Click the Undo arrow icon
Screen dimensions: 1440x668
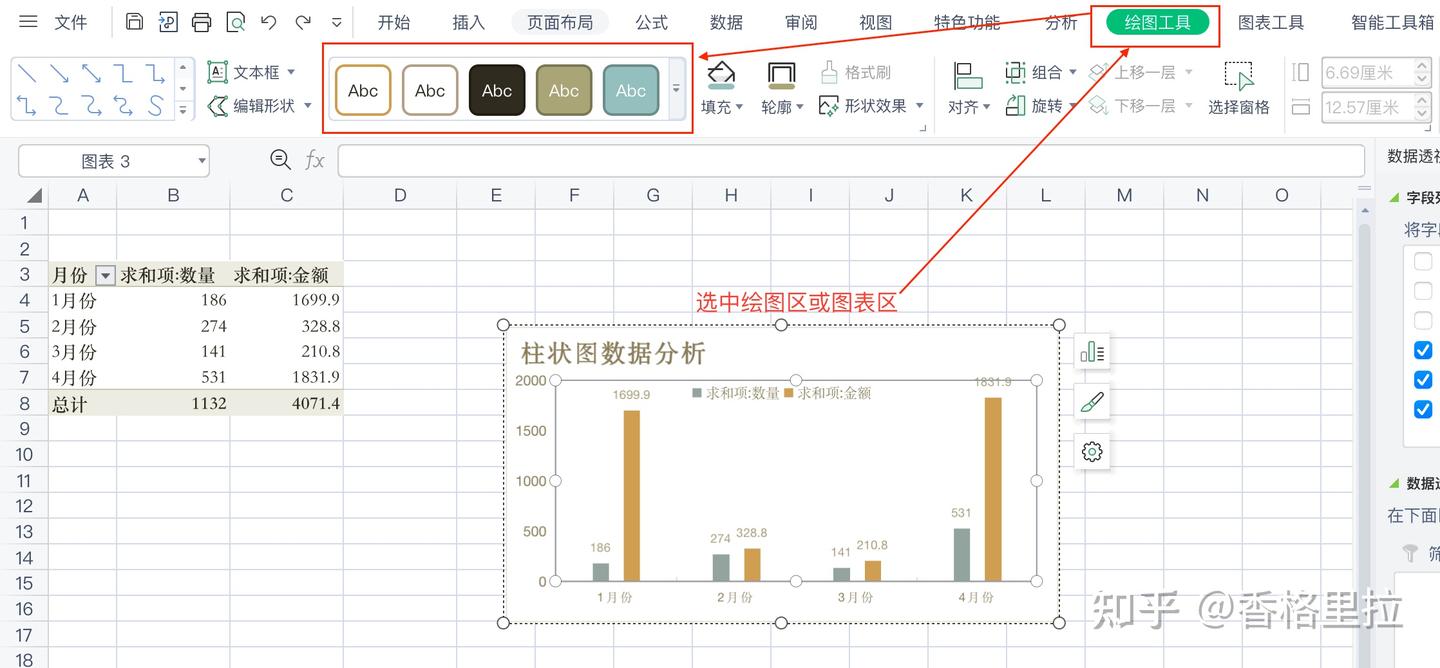pyautogui.click(x=268, y=22)
